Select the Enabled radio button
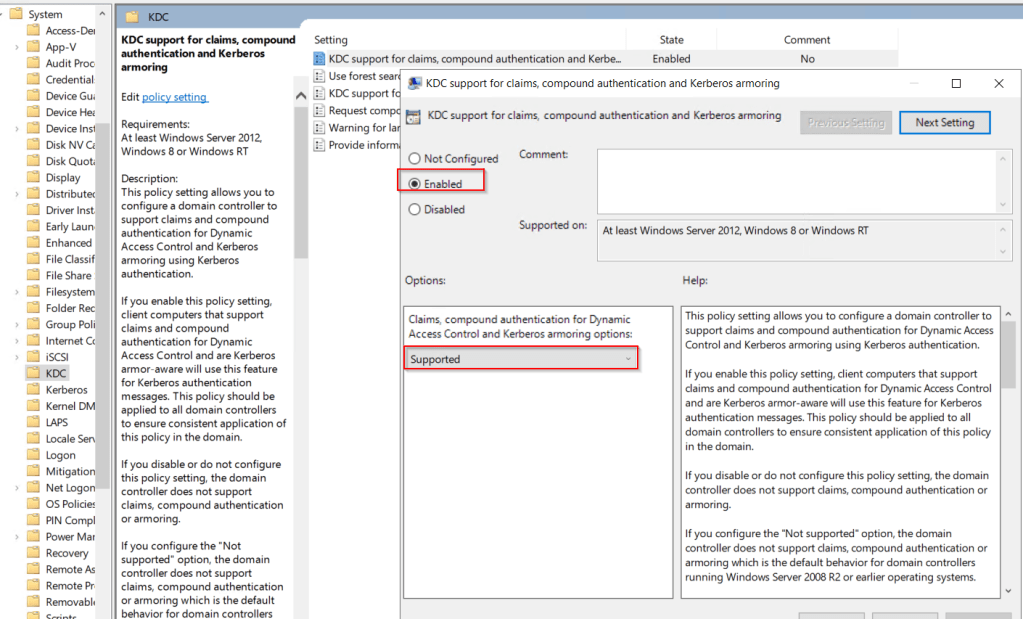The image size is (1023, 619). pos(415,184)
